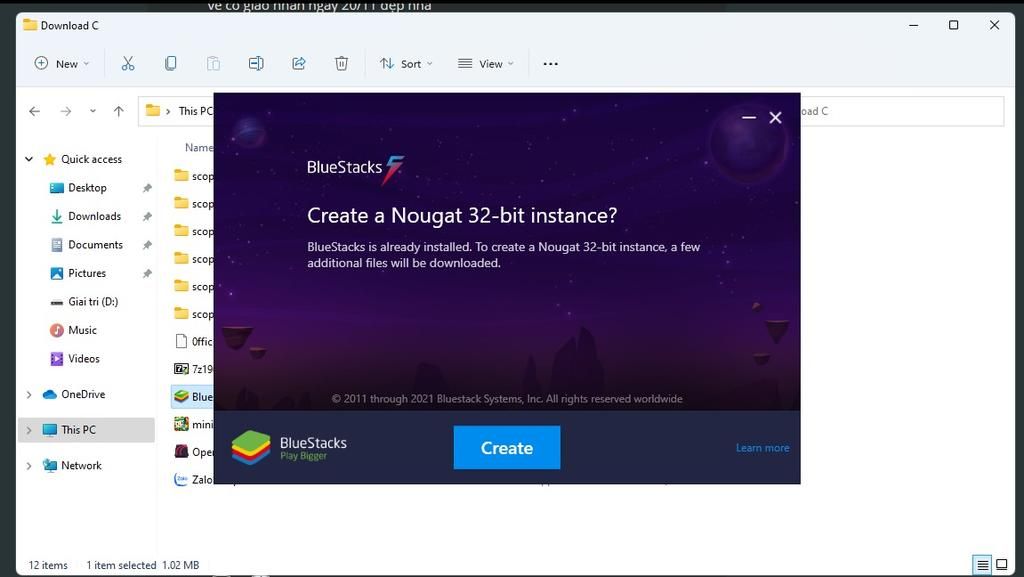Open the Learn more link
The width and height of the screenshot is (1024, 577).
(x=762, y=448)
